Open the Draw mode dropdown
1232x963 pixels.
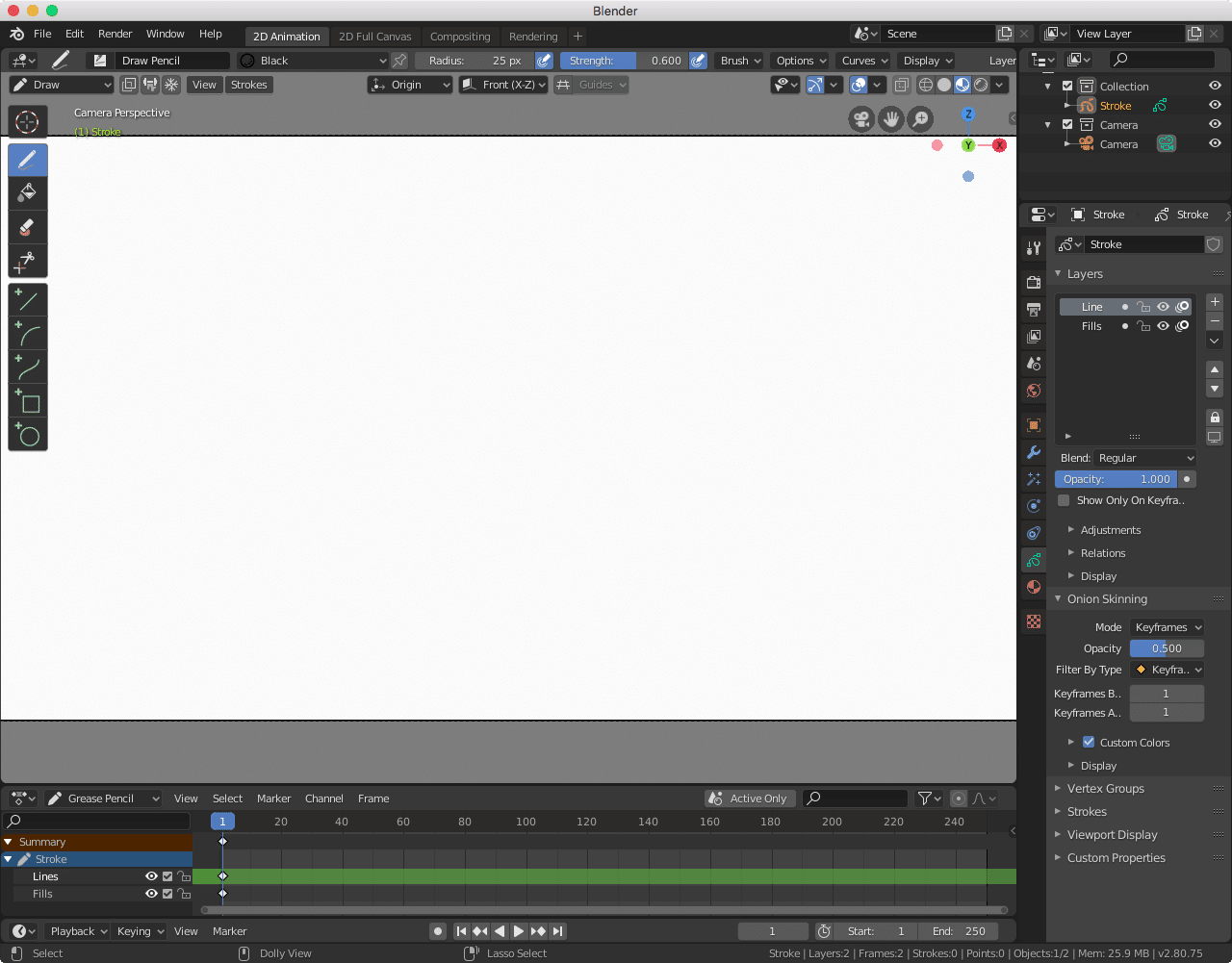tap(62, 85)
